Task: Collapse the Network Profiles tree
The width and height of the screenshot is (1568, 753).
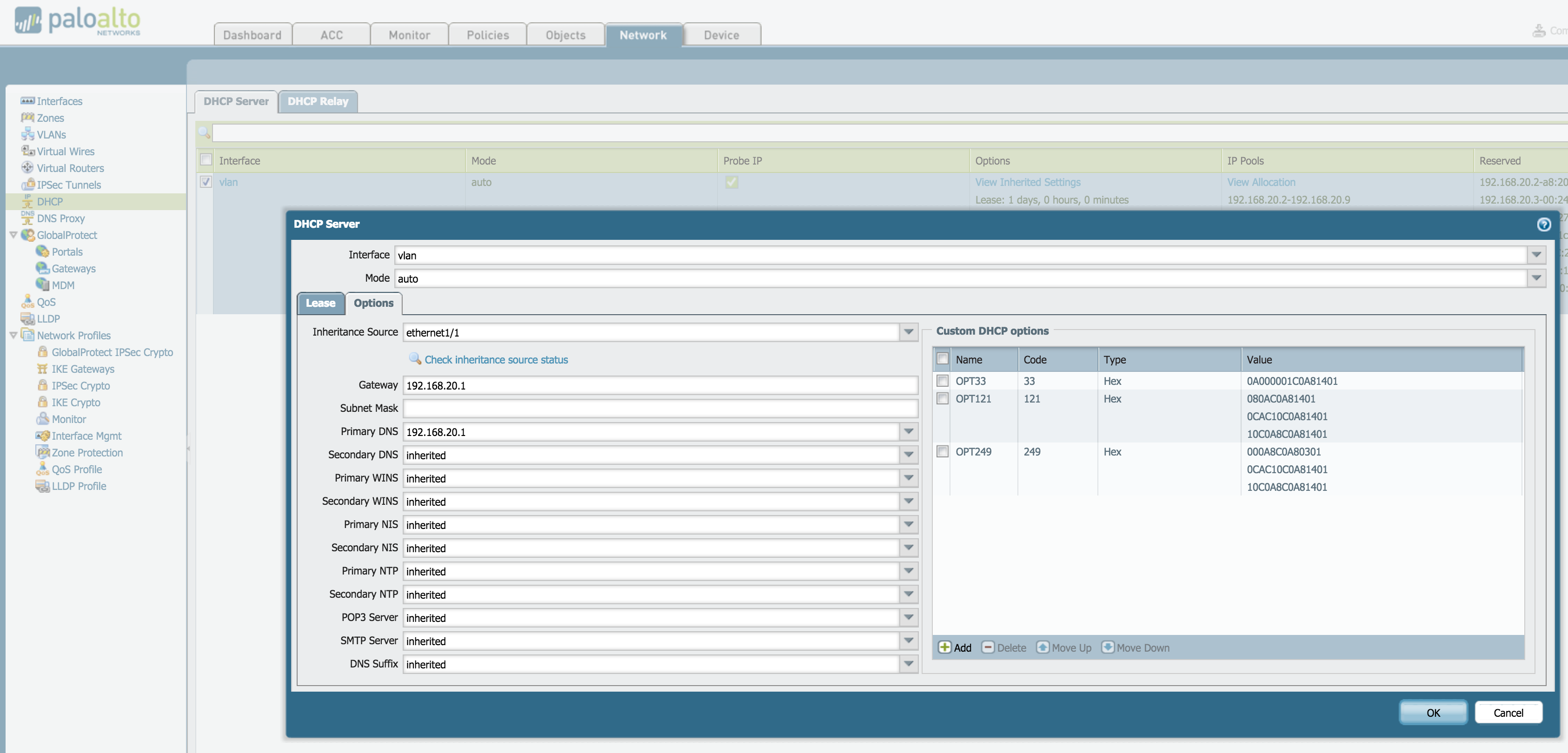Action: click(13, 335)
